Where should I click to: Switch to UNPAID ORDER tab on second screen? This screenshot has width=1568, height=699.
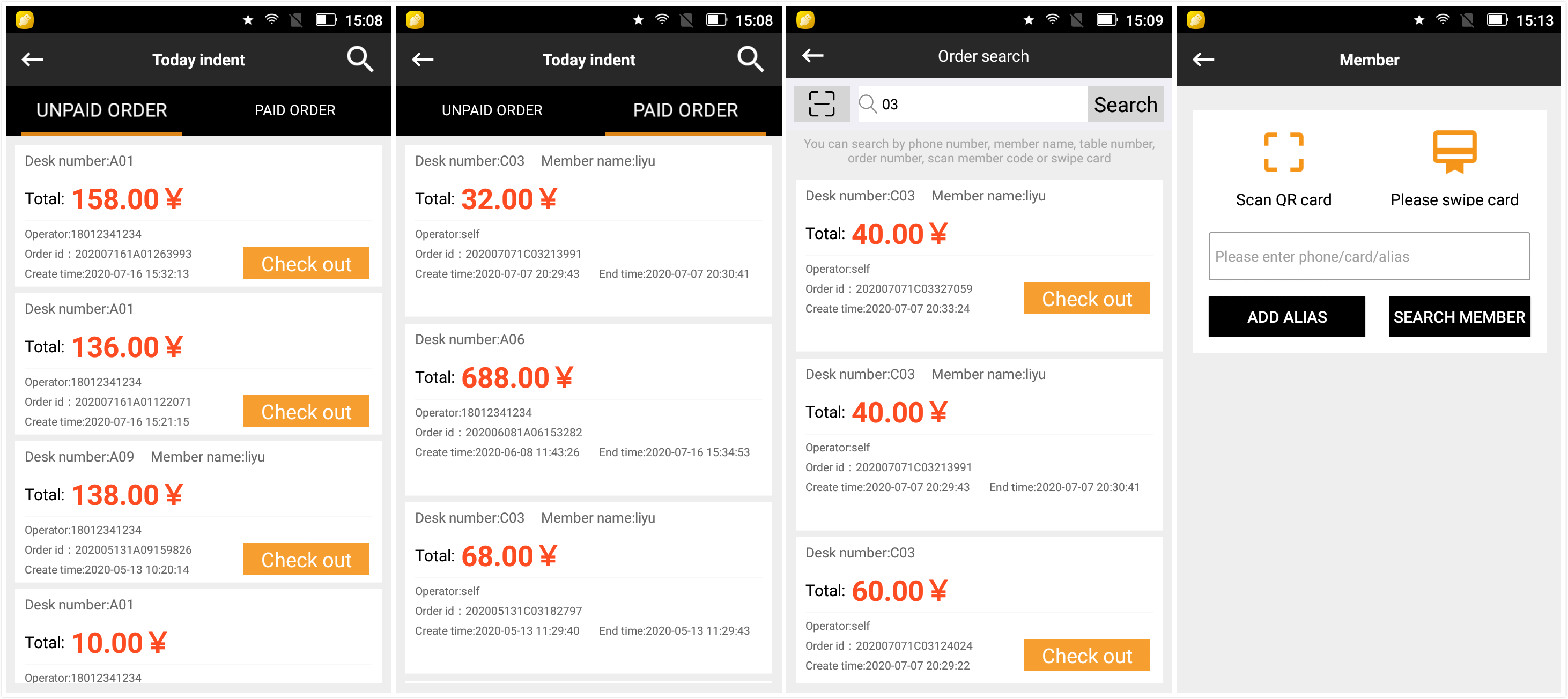[492, 110]
